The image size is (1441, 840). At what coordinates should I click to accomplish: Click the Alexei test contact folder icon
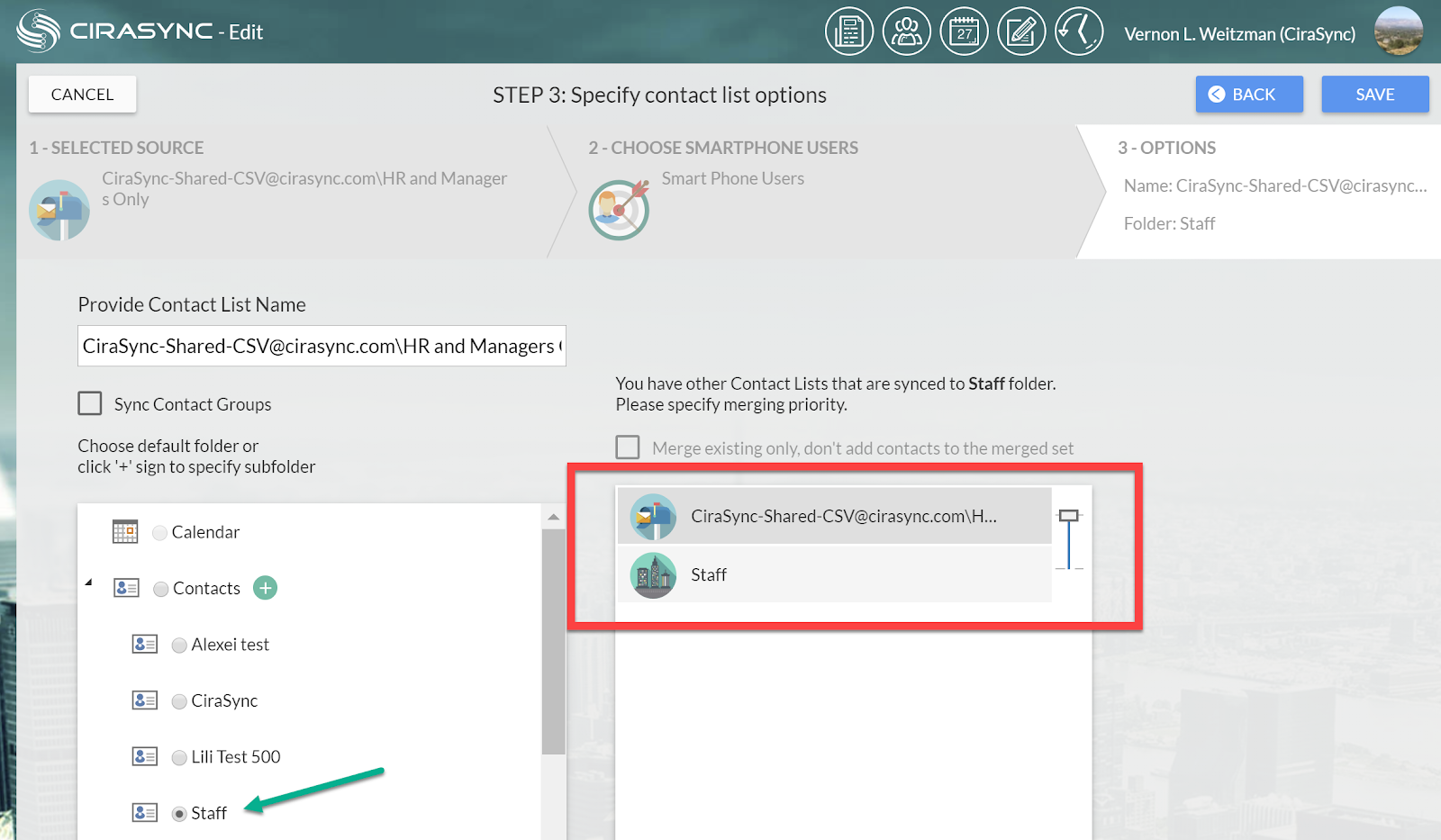[145, 645]
